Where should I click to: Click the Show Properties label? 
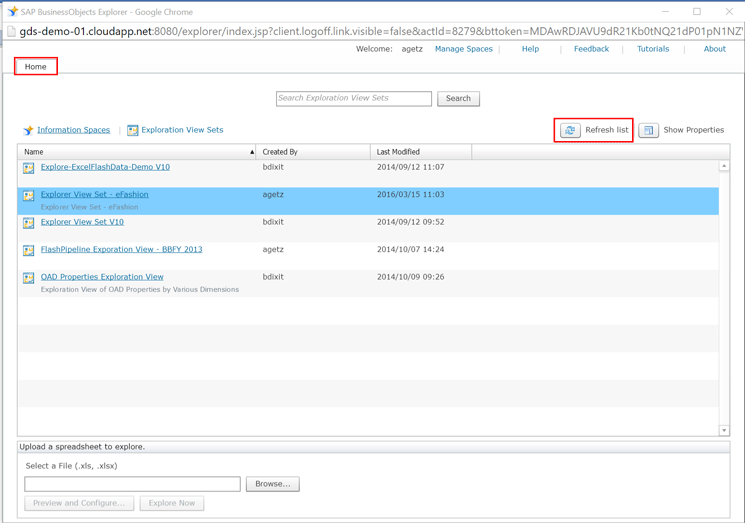tap(694, 130)
